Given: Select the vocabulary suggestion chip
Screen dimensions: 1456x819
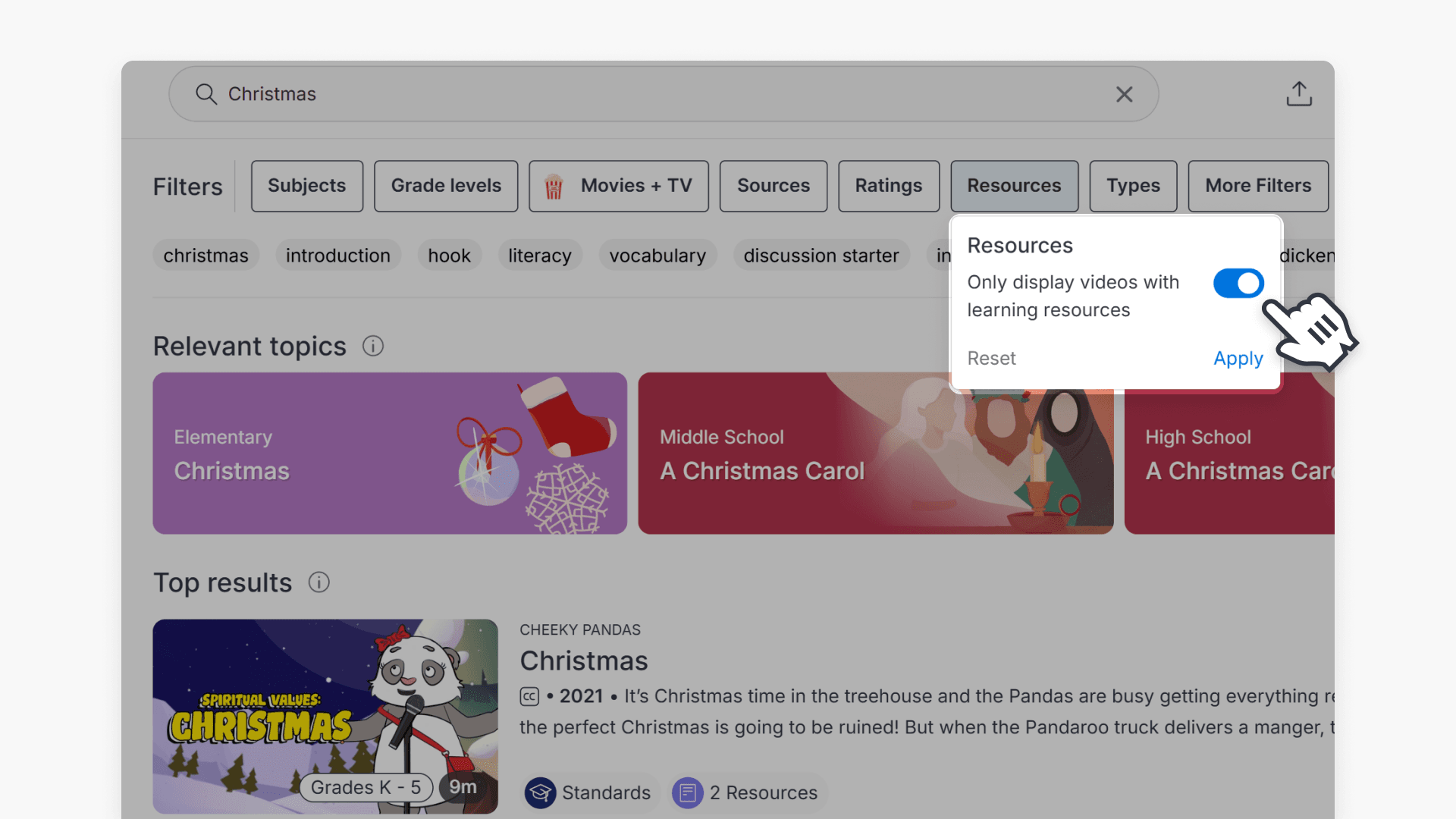Looking at the screenshot, I should (657, 255).
